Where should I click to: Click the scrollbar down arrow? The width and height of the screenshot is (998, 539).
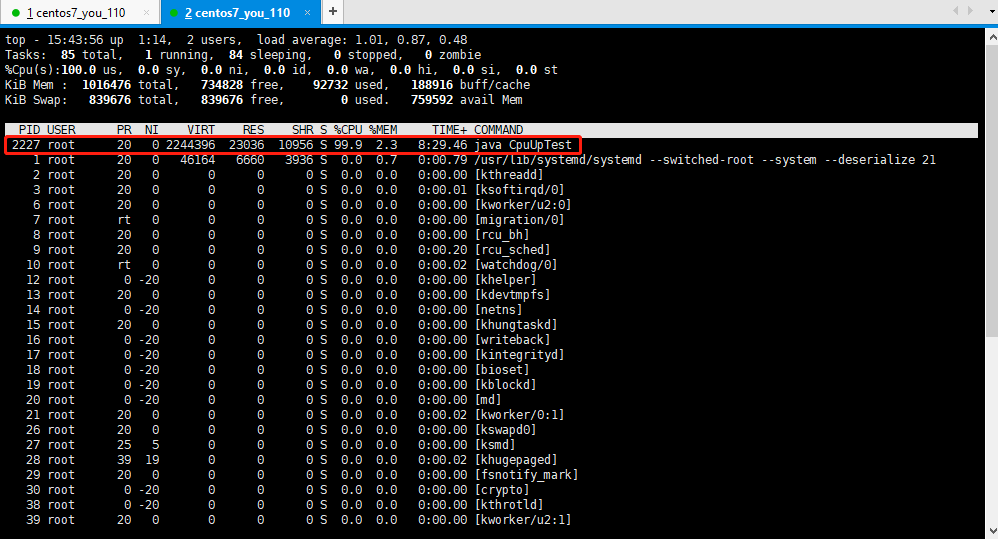pos(992,530)
